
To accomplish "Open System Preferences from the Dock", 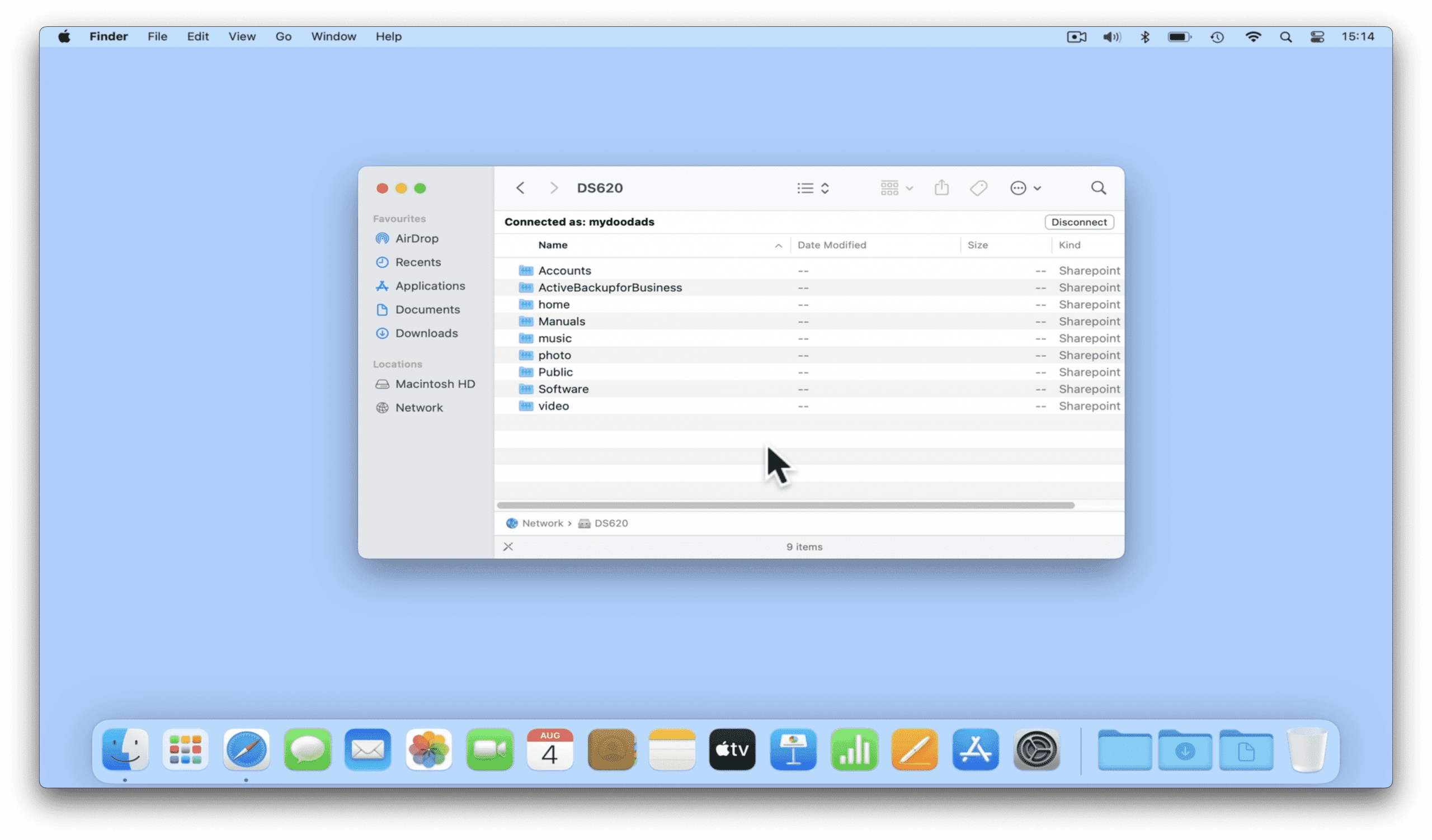I will pyautogui.click(x=1037, y=750).
